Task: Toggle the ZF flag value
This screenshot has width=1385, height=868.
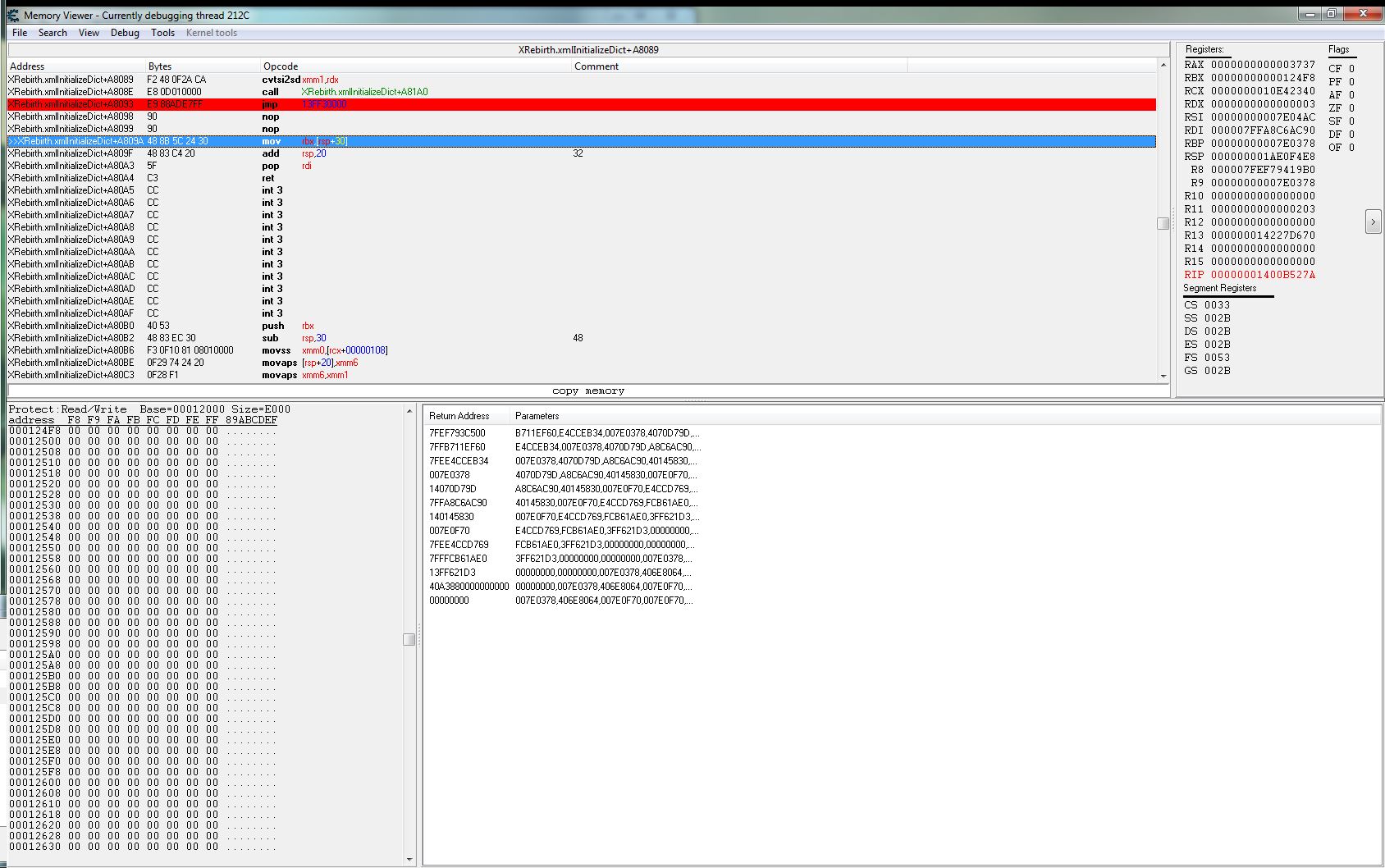Action: pyautogui.click(x=1351, y=108)
